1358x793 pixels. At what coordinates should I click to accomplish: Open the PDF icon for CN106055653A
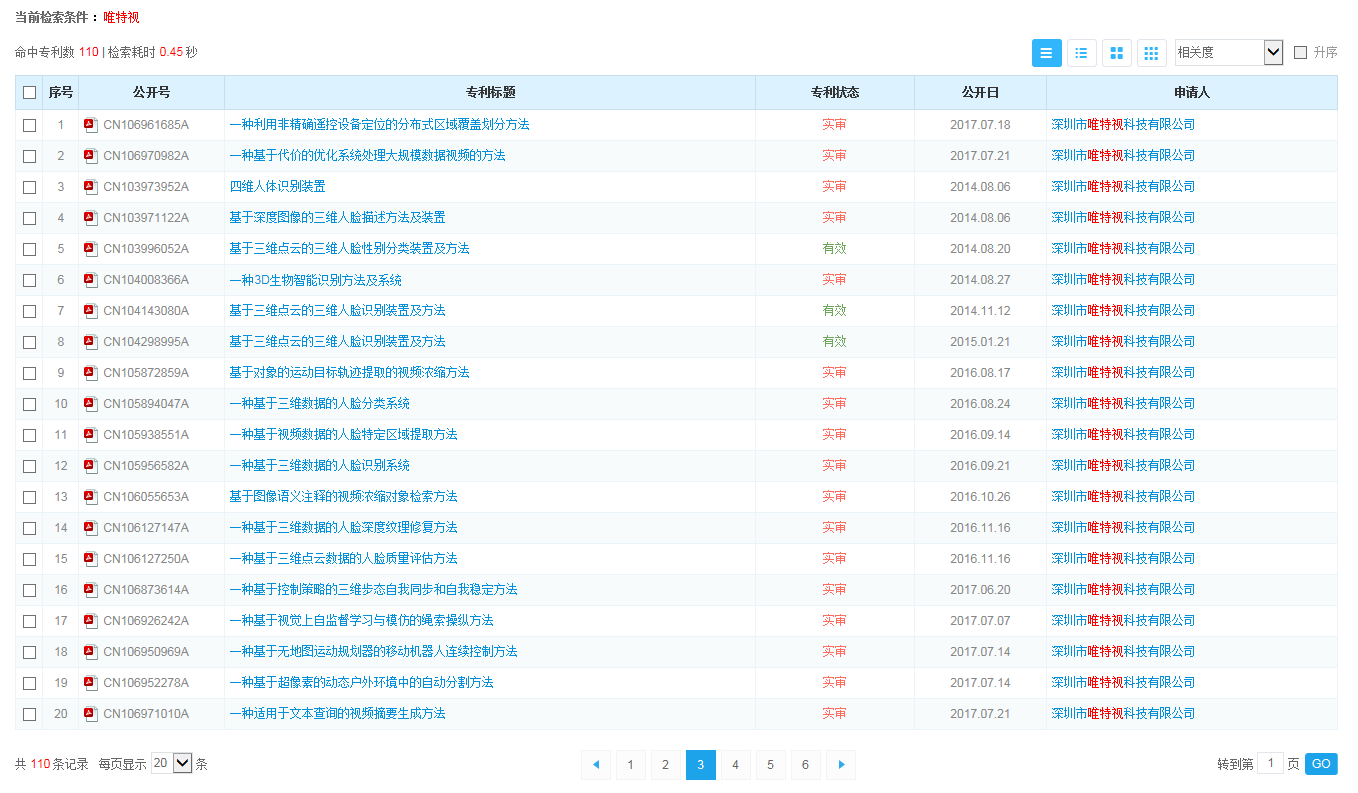[x=91, y=497]
